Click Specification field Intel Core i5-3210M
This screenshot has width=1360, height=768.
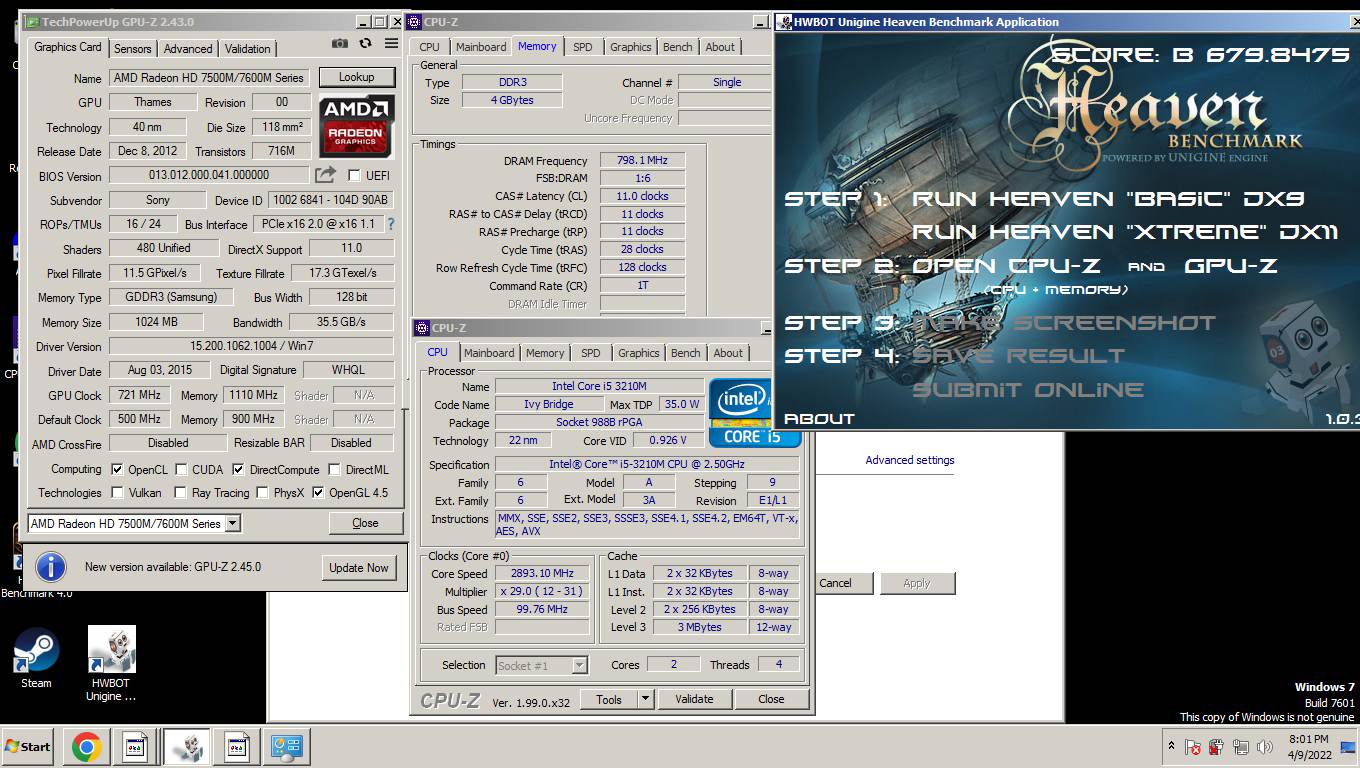pos(647,465)
